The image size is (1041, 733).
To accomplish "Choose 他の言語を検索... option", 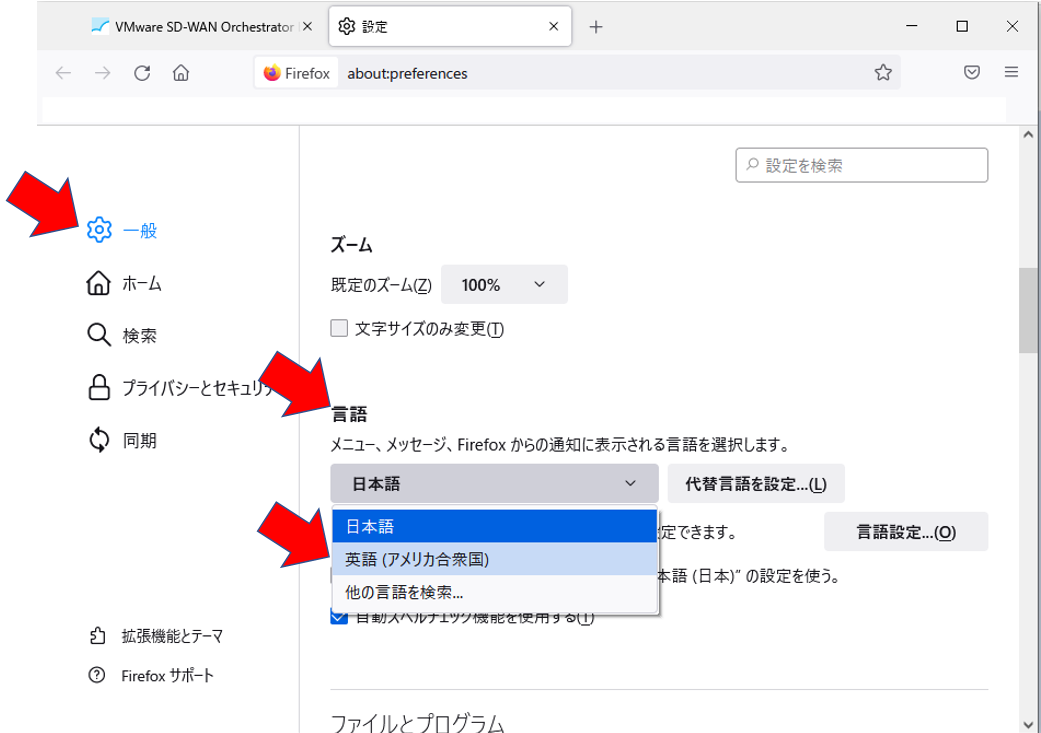I will click(495, 592).
